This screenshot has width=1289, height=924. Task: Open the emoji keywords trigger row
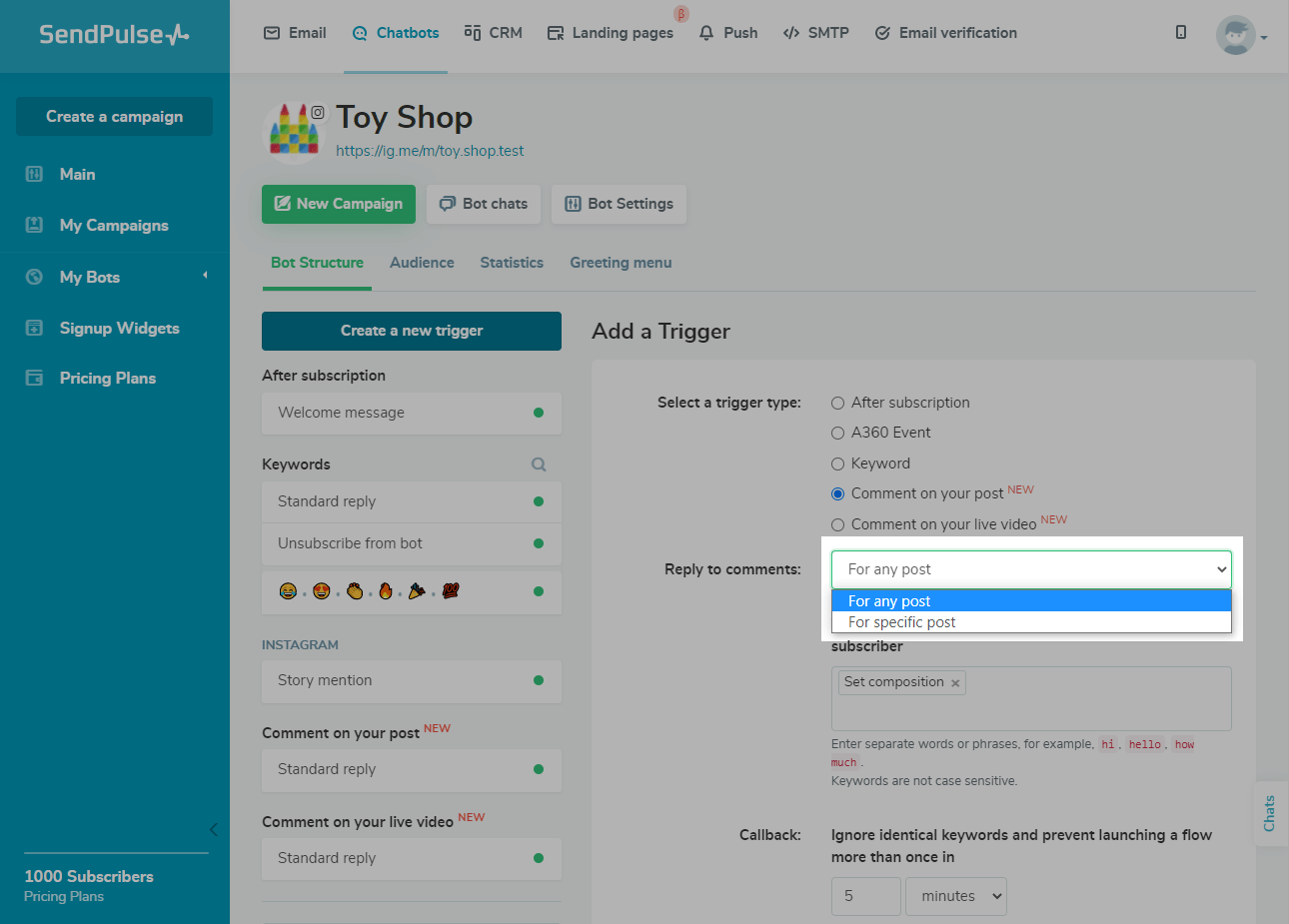click(x=412, y=591)
